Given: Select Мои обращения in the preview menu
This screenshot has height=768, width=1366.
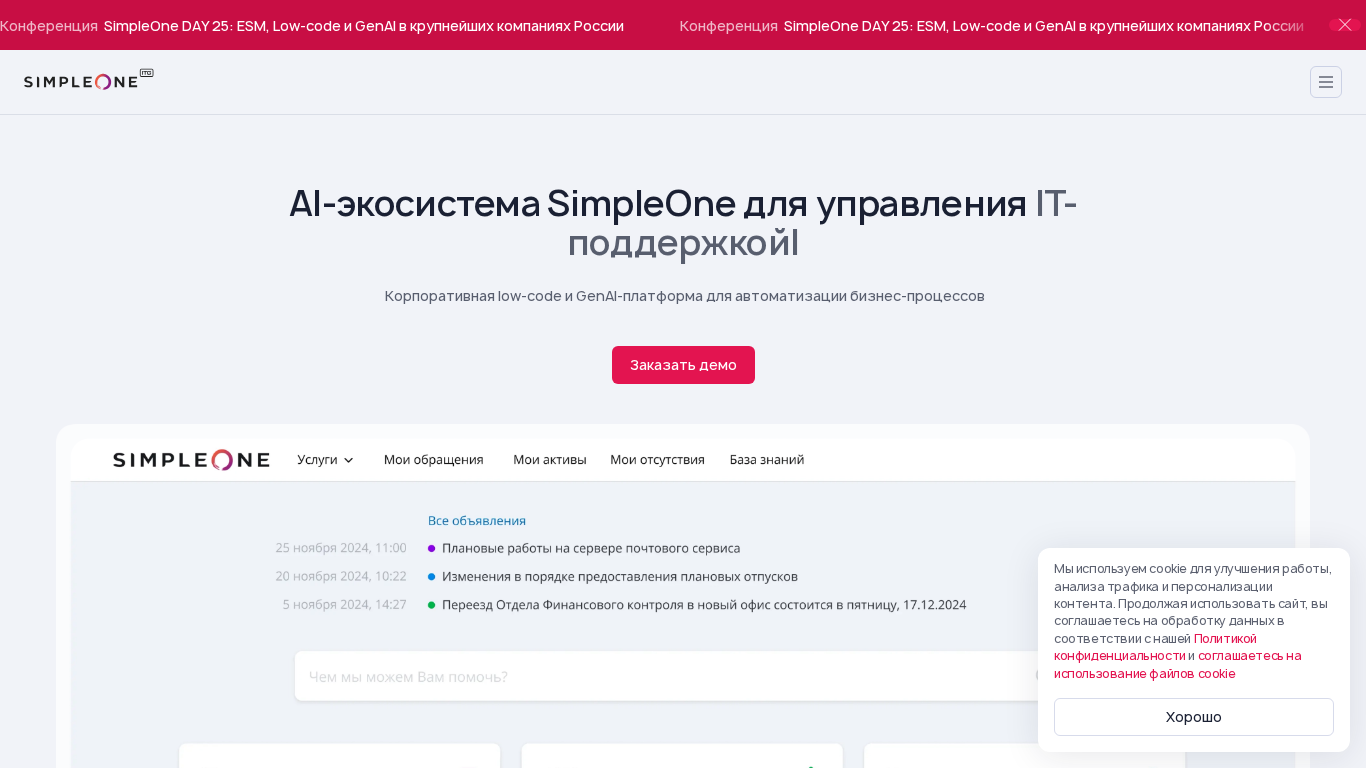Looking at the screenshot, I should [x=434, y=460].
